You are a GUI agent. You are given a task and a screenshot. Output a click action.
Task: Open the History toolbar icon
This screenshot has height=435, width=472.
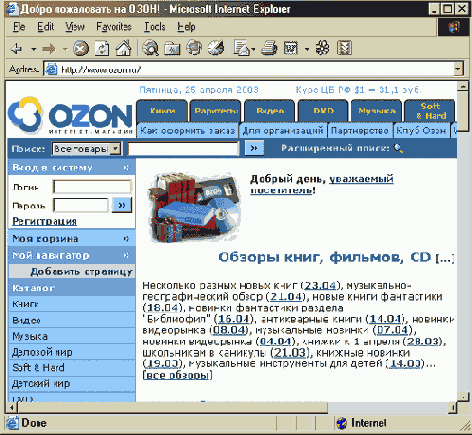click(216, 48)
